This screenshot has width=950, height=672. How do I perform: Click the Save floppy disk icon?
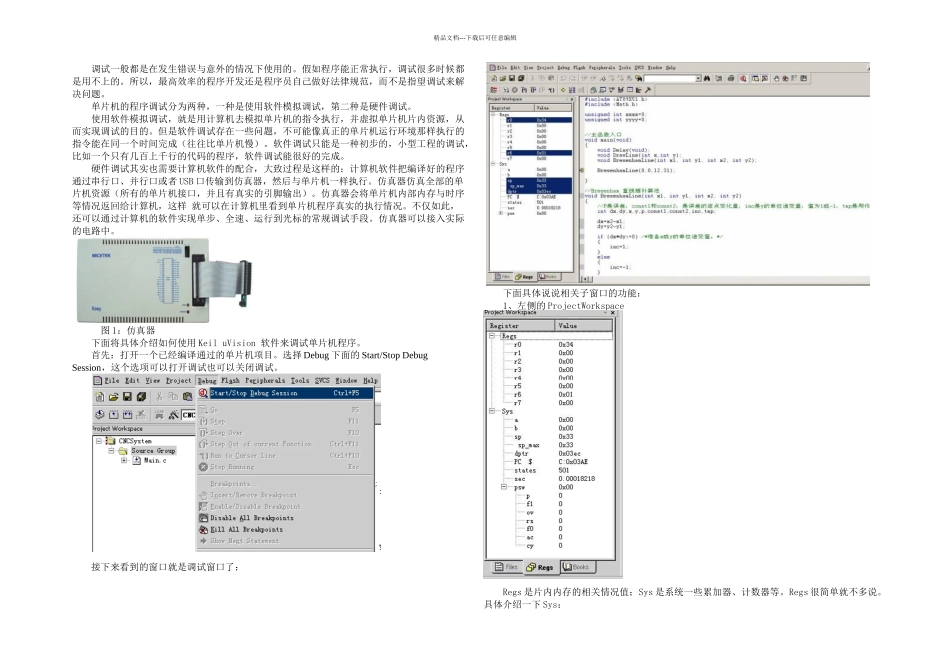tap(127, 397)
